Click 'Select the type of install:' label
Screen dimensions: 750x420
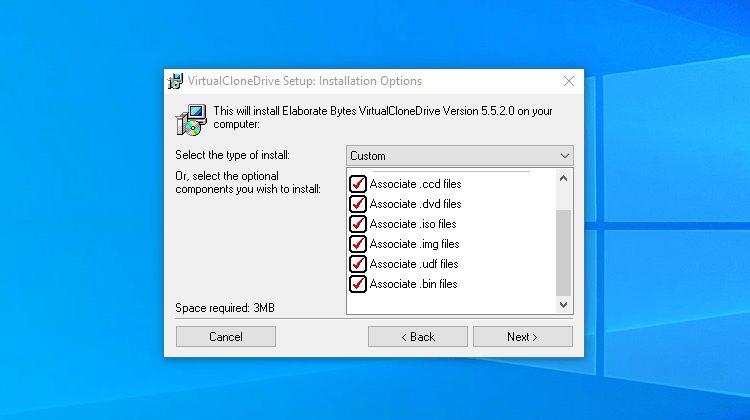pyautogui.click(x=232, y=155)
